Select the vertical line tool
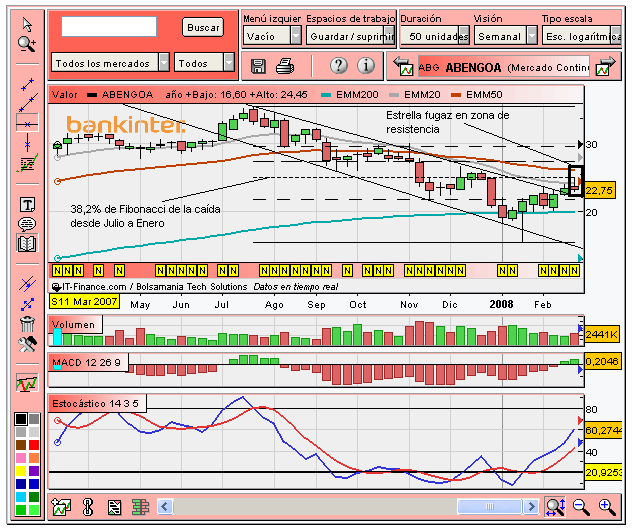Image resolution: width=633 pixels, height=530 pixels. [x=27, y=144]
